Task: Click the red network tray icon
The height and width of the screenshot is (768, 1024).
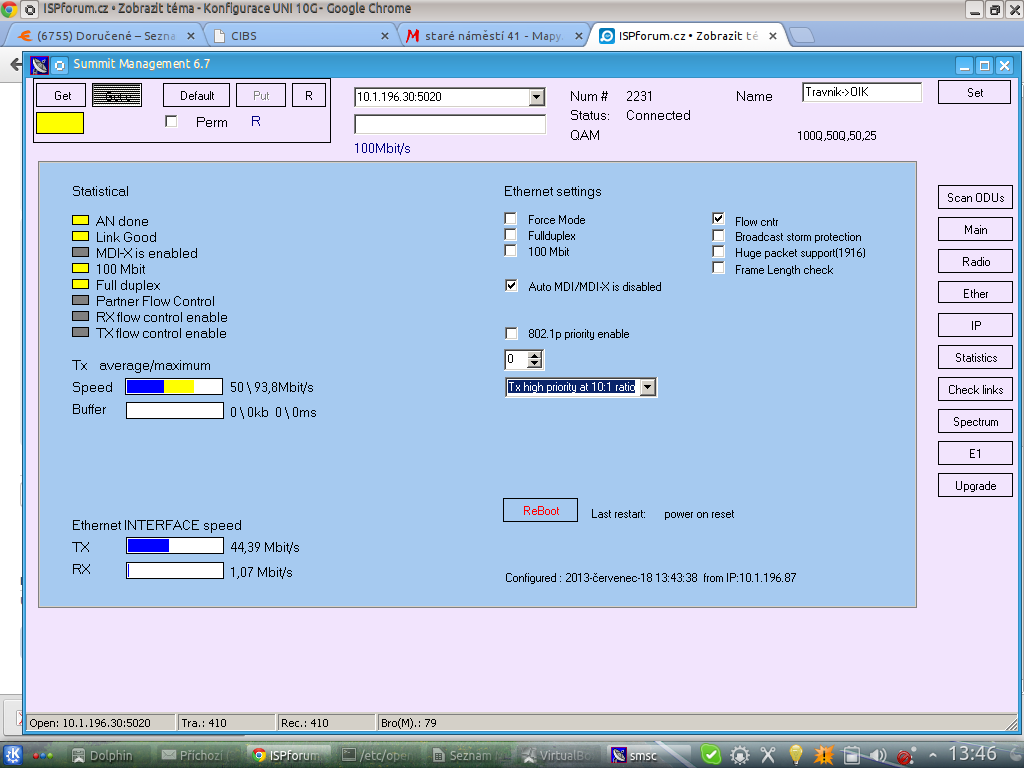Action: point(905,756)
